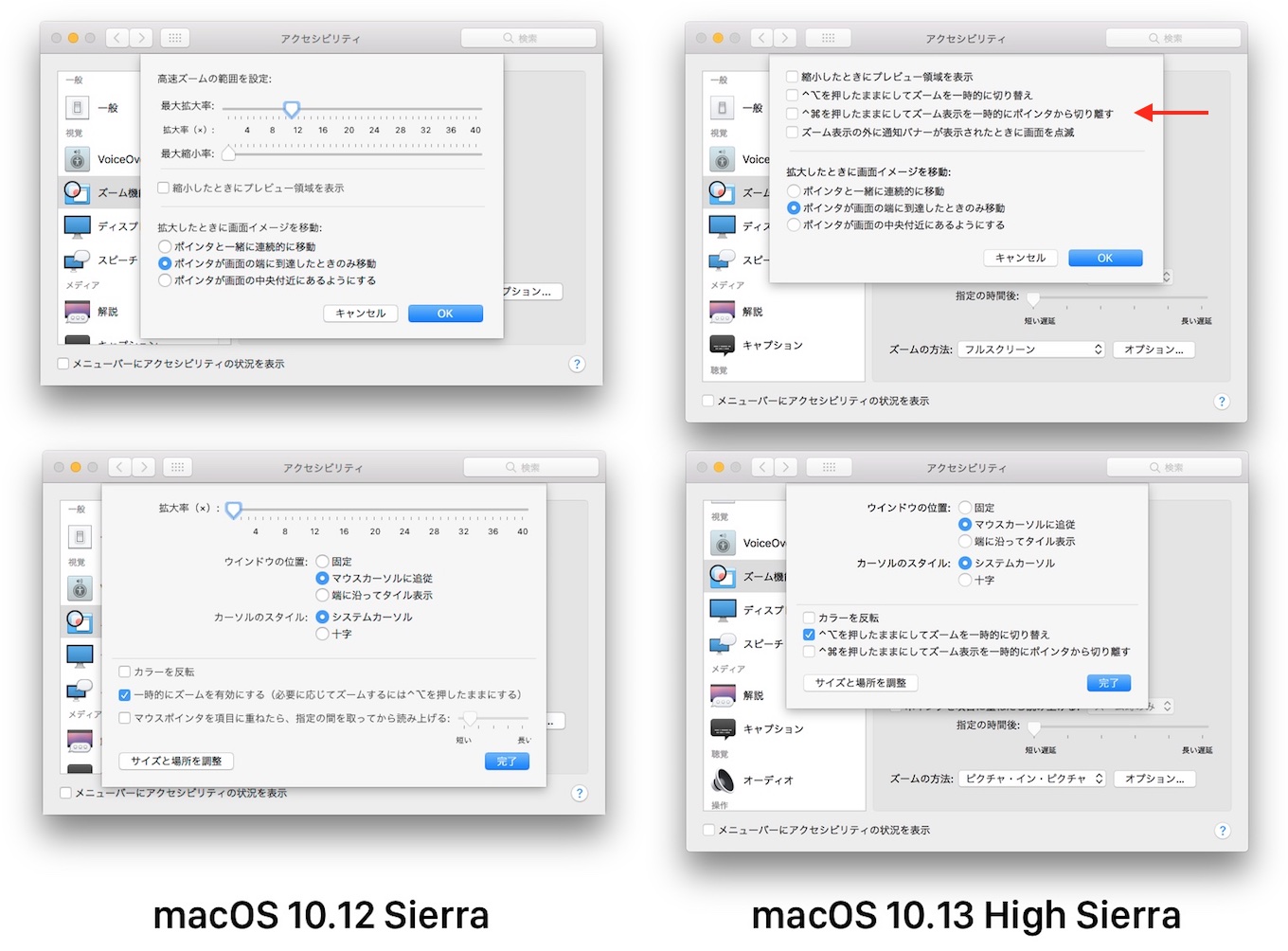The width and height of the screenshot is (1288, 951).
Task: Go forward using arrow in top-right window toolbar
Action: click(x=785, y=38)
